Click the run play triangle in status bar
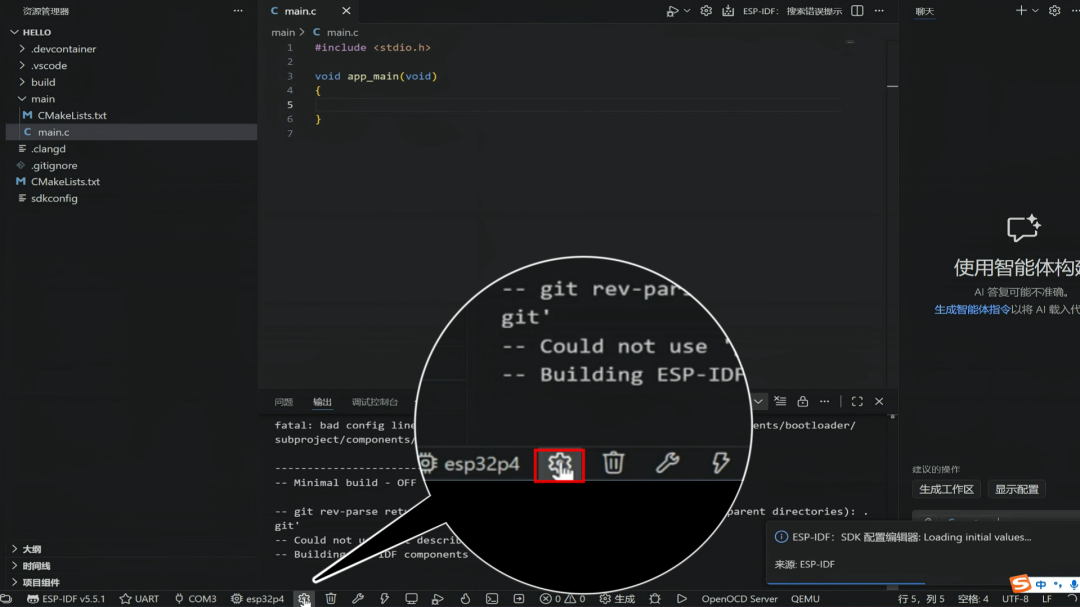Image resolution: width=1080 pixels, height=607 pixels. tap(681, 599)
